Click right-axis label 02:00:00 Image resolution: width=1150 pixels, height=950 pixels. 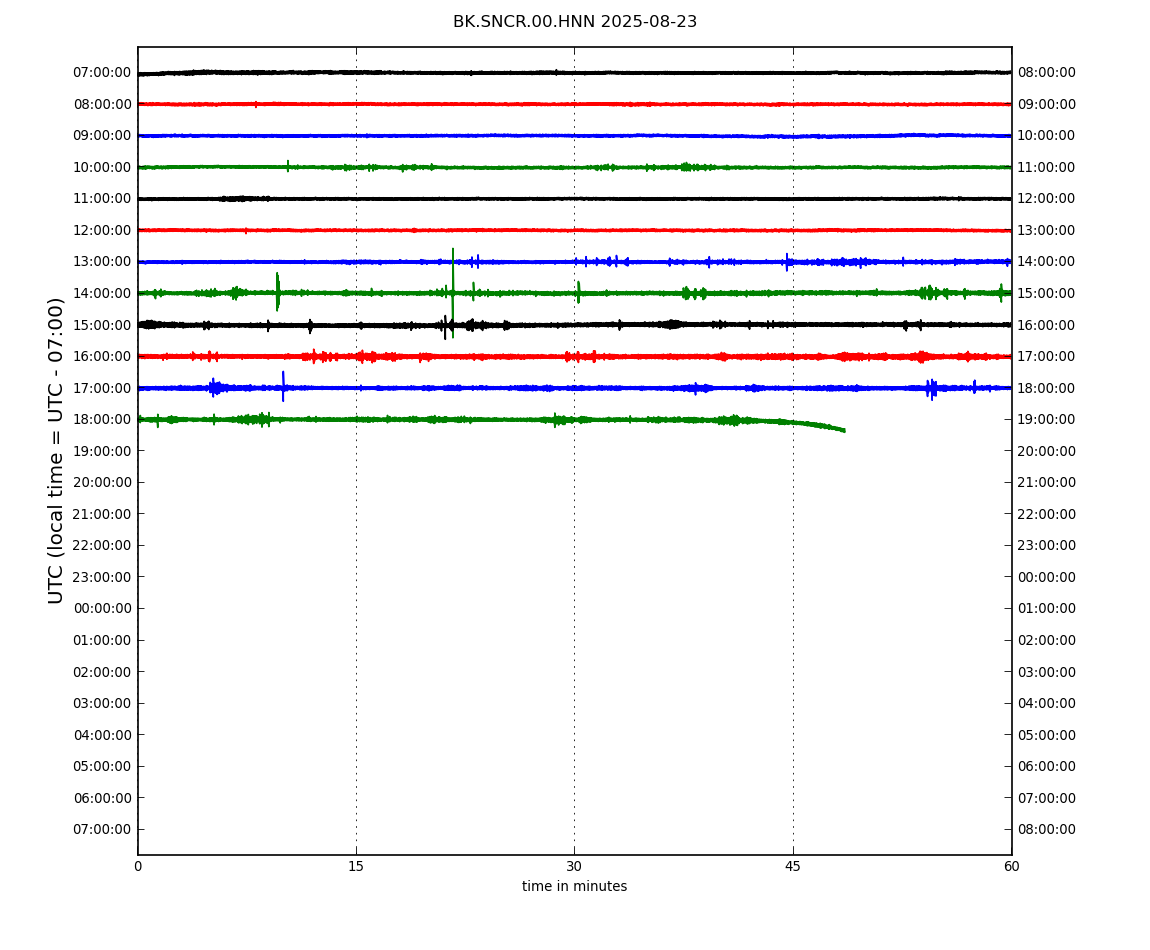1047,640
